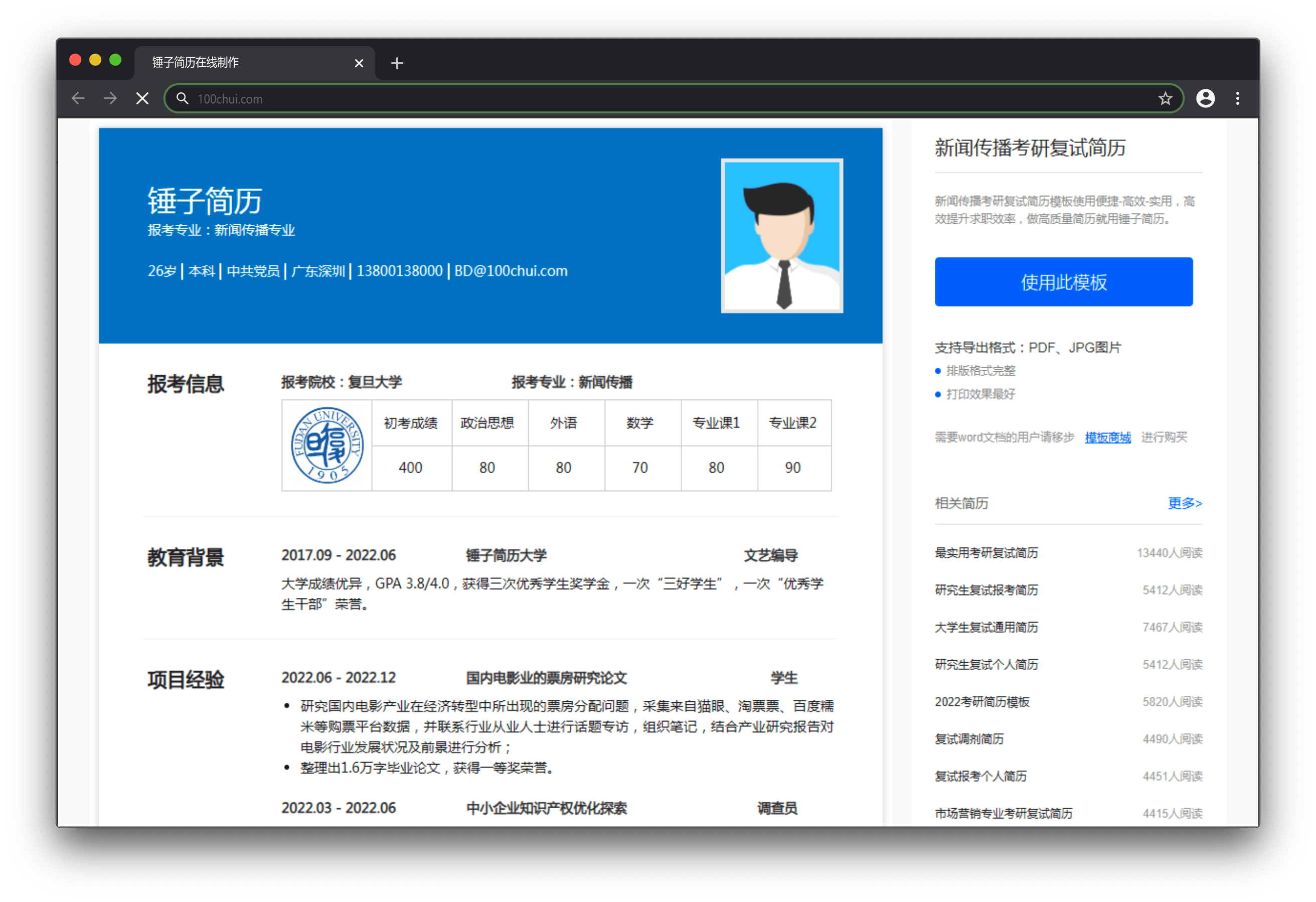Click the Fudan University logo
The image size is (1316, 902).
click(x=326, y=445)
